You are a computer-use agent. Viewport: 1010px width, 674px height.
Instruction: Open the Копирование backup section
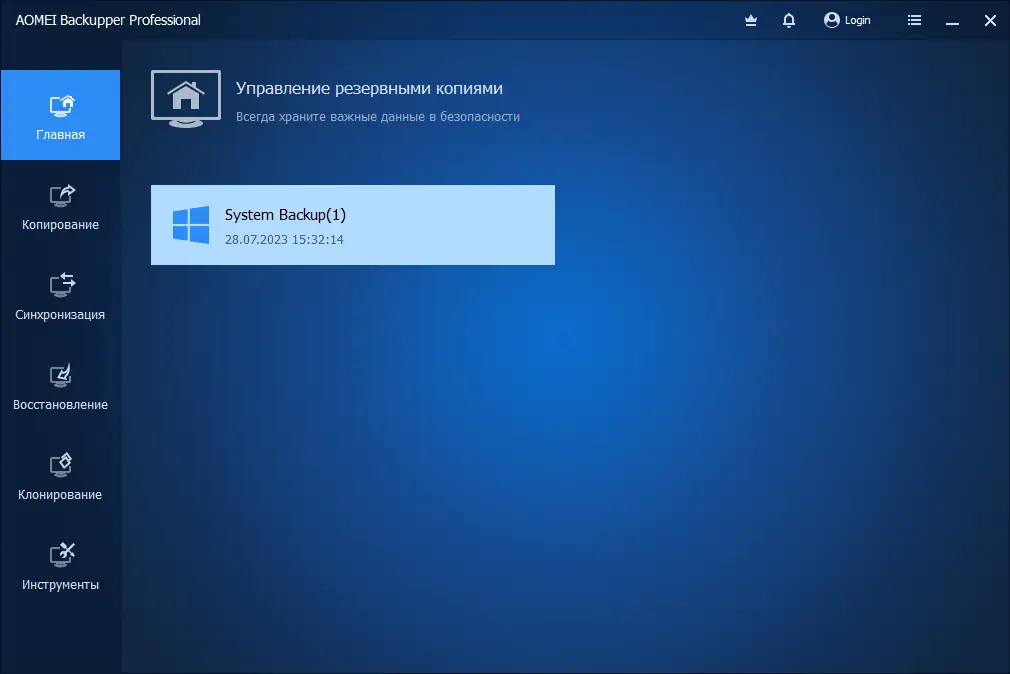(61, 206)
